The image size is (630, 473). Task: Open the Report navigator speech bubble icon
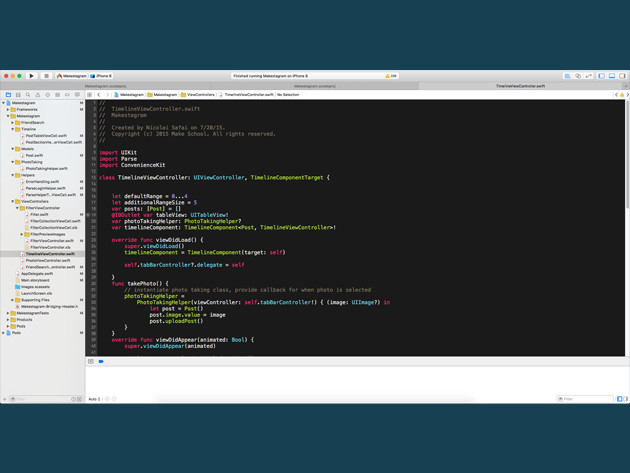(77, 95)
